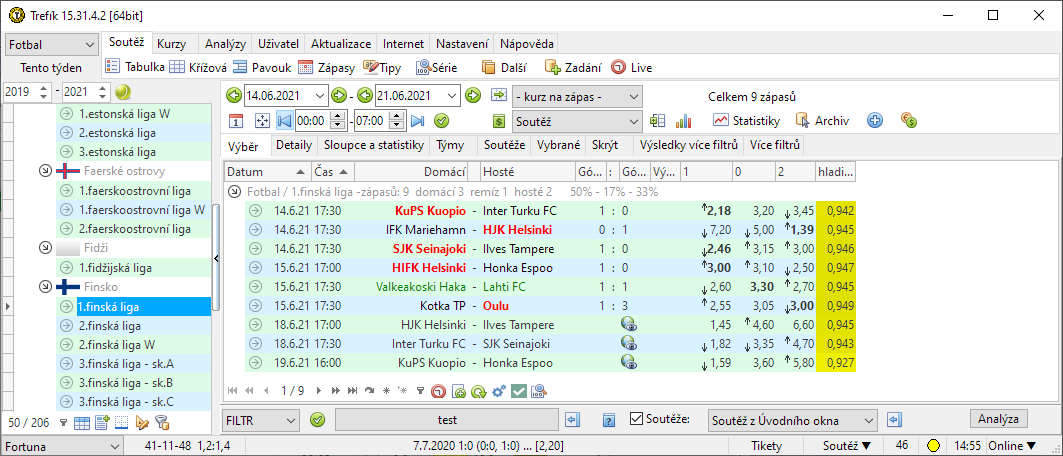Sort by the Datum column header

pos(267,172)
